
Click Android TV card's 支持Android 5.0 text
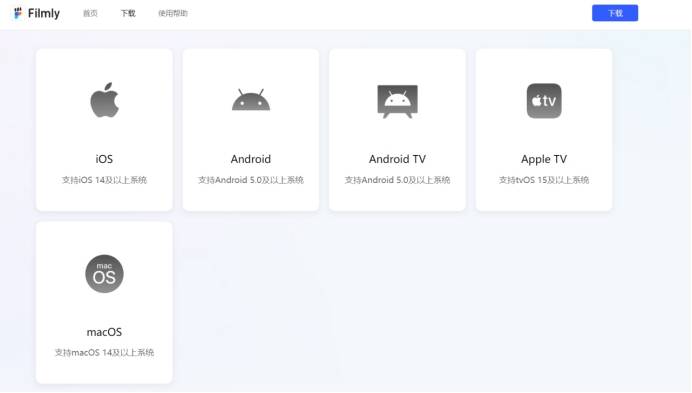point(397,180)
